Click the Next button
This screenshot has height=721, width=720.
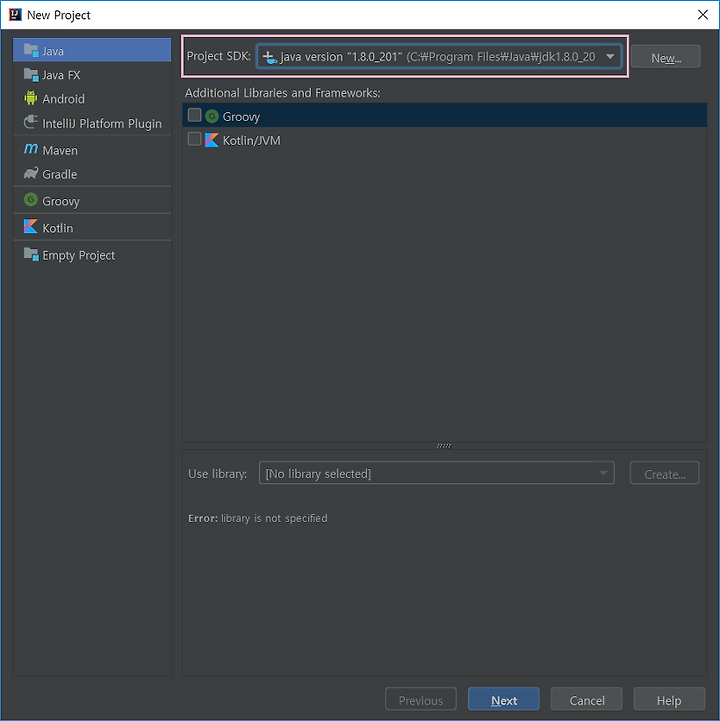click(503, 700)
